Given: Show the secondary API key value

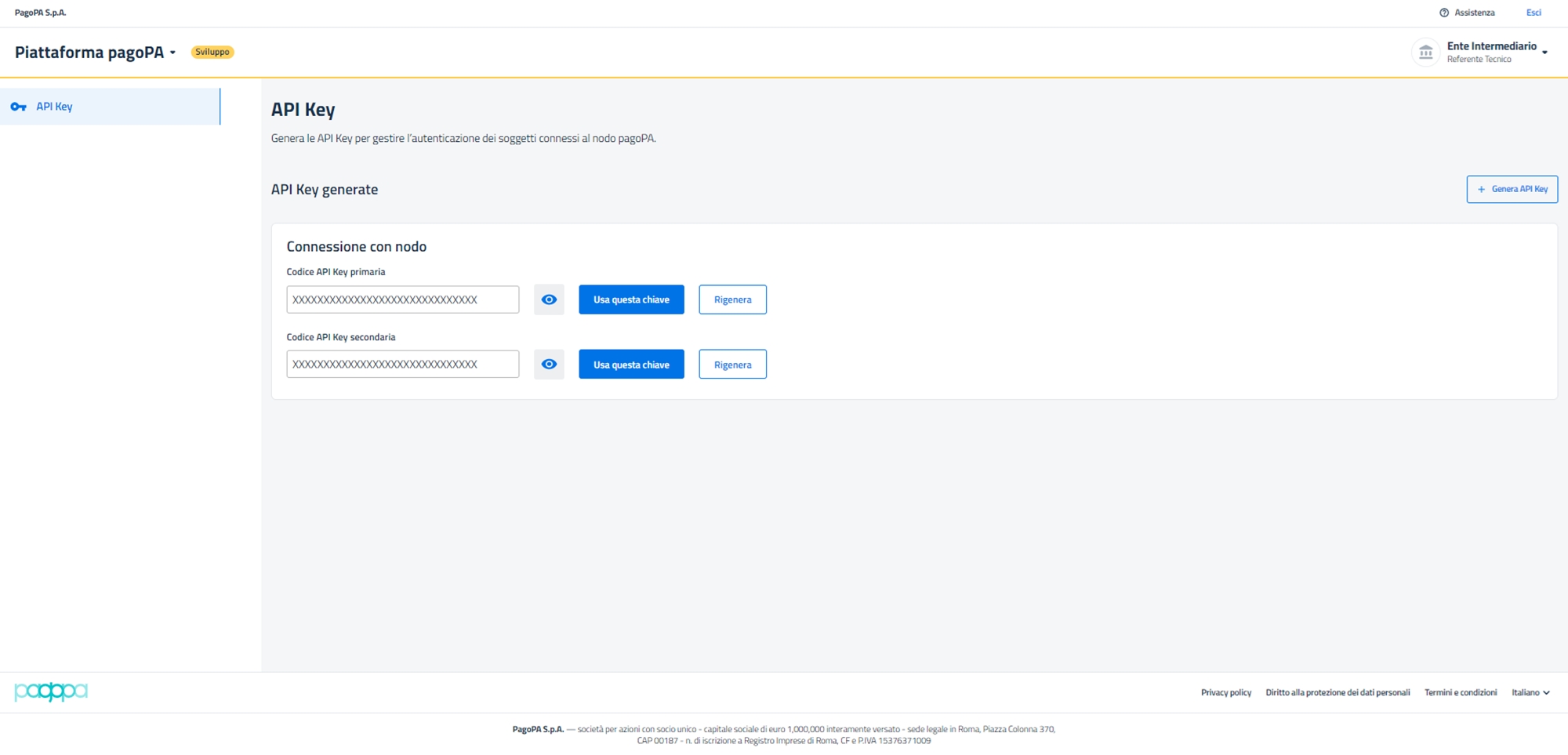Looking at the screenshot, I should (549, 365).
